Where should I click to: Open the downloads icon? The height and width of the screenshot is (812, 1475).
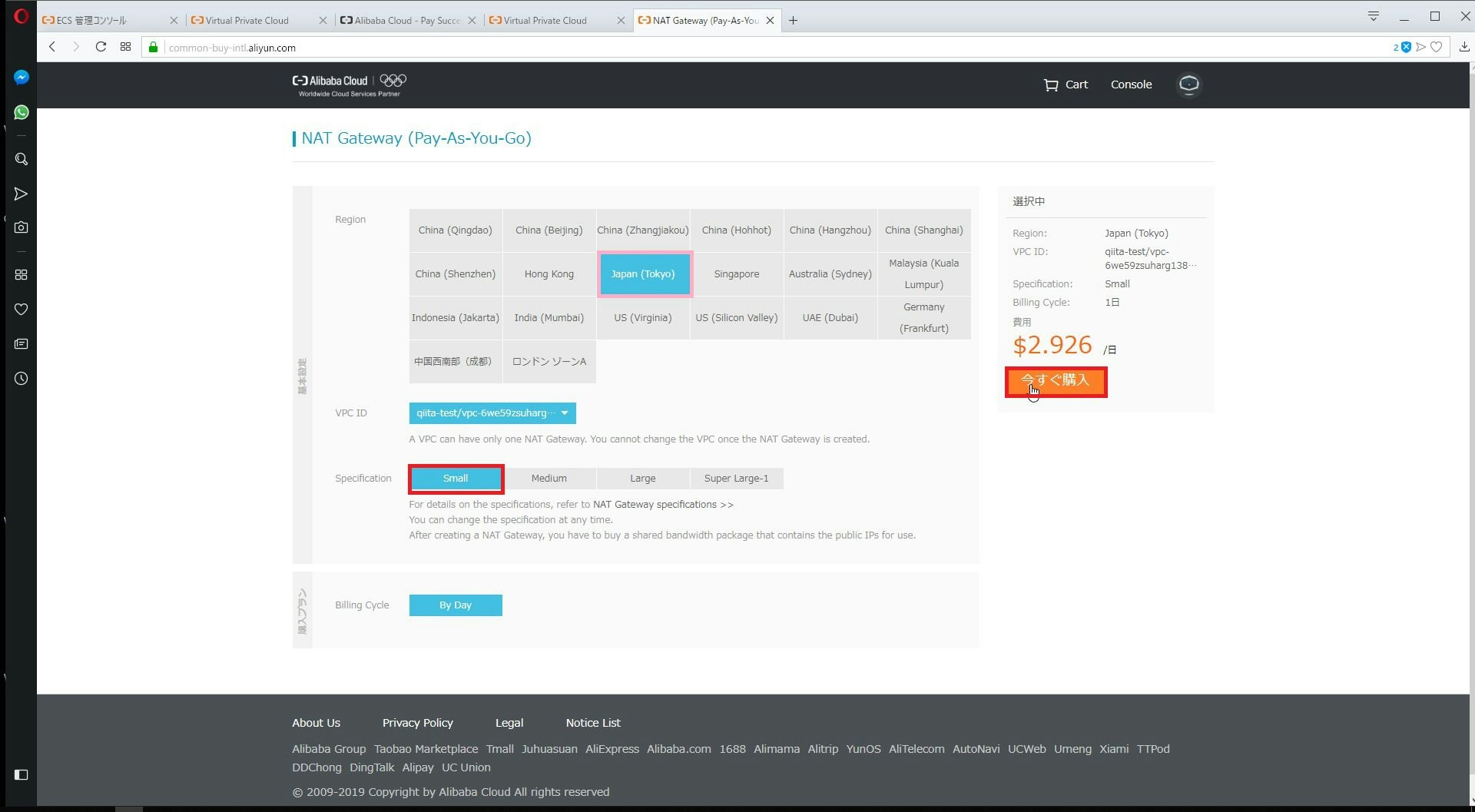click(x=1464, y=47)
